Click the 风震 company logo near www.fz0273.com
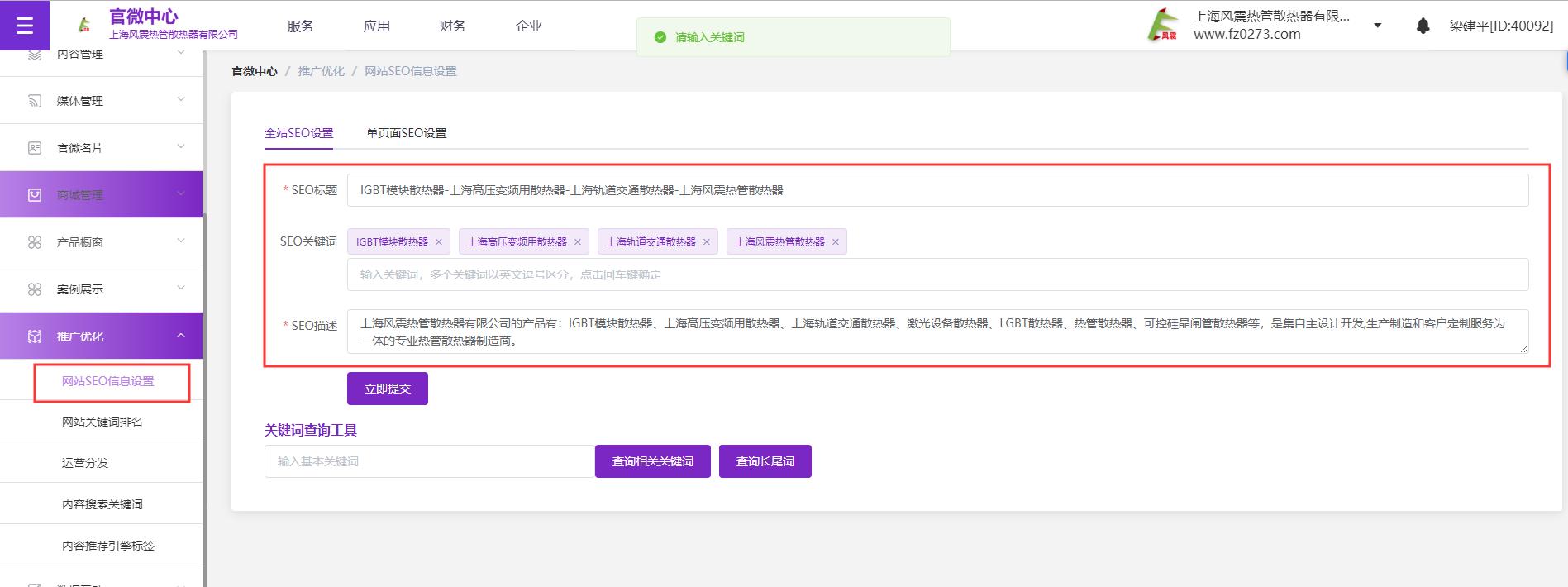Screen dimensions: 1568x587 [x=1164, y=25]
